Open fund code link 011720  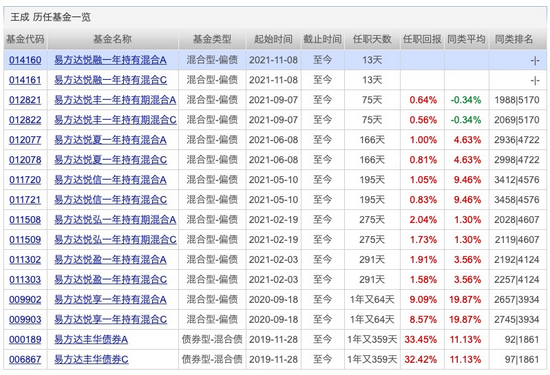[25, 180]
